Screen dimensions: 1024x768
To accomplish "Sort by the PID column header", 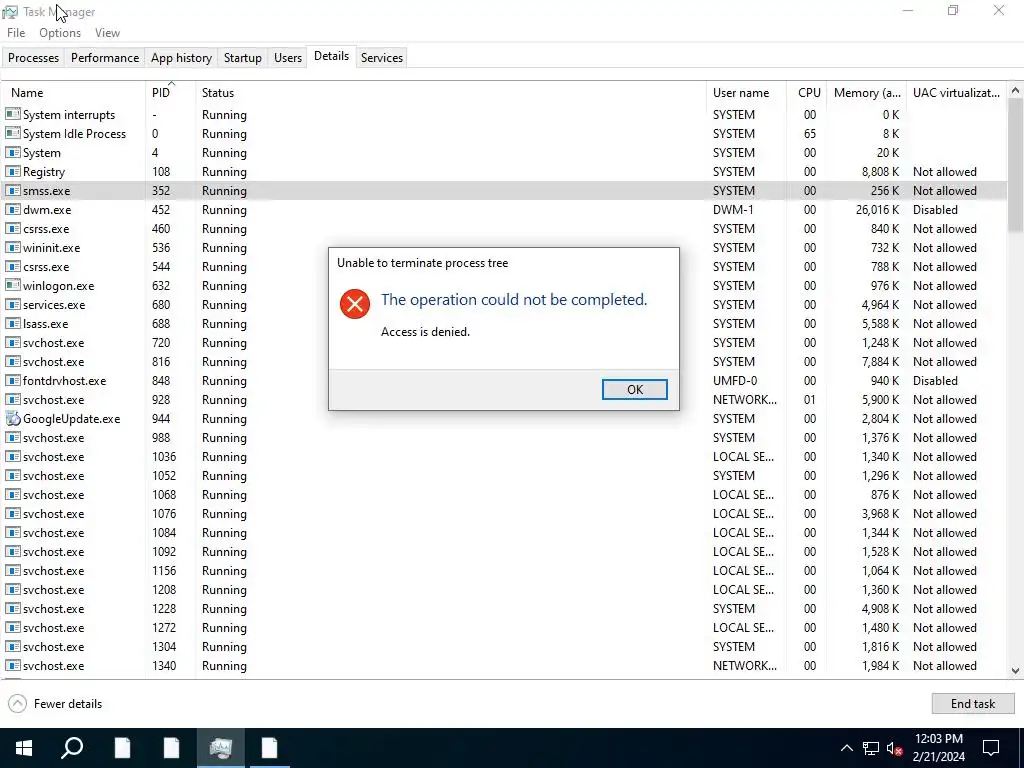I will pyautogui.click(x=170, y=93).
